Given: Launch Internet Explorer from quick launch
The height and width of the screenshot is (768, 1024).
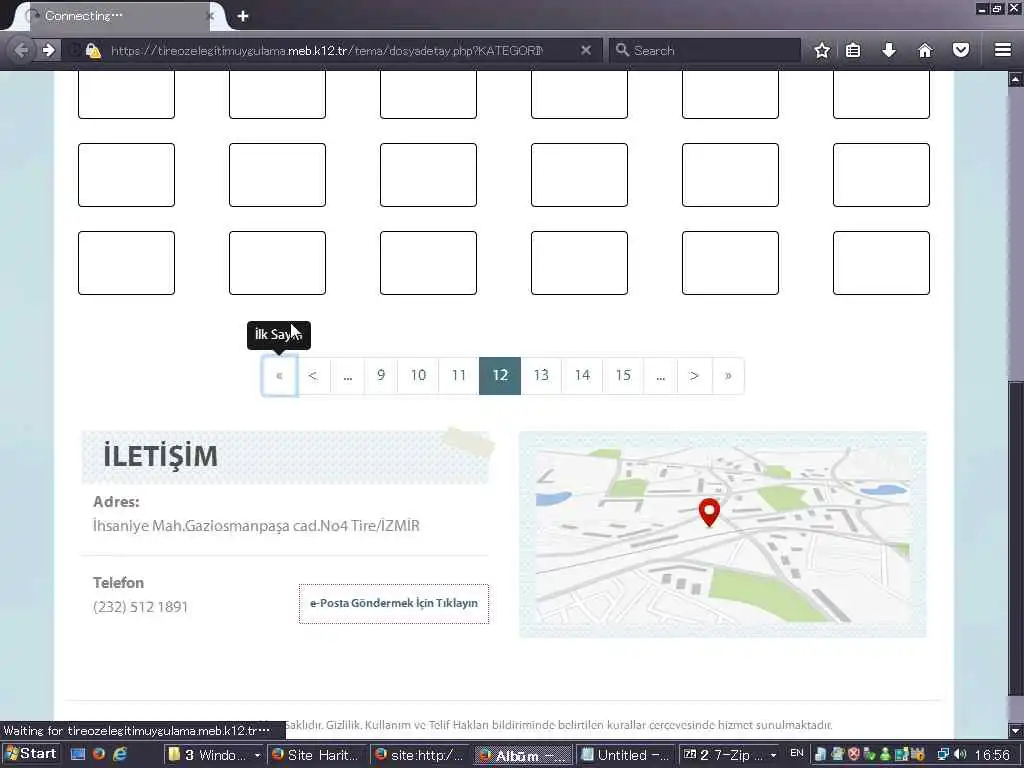Looking at the screenshot, I should (x=120, y=754).
